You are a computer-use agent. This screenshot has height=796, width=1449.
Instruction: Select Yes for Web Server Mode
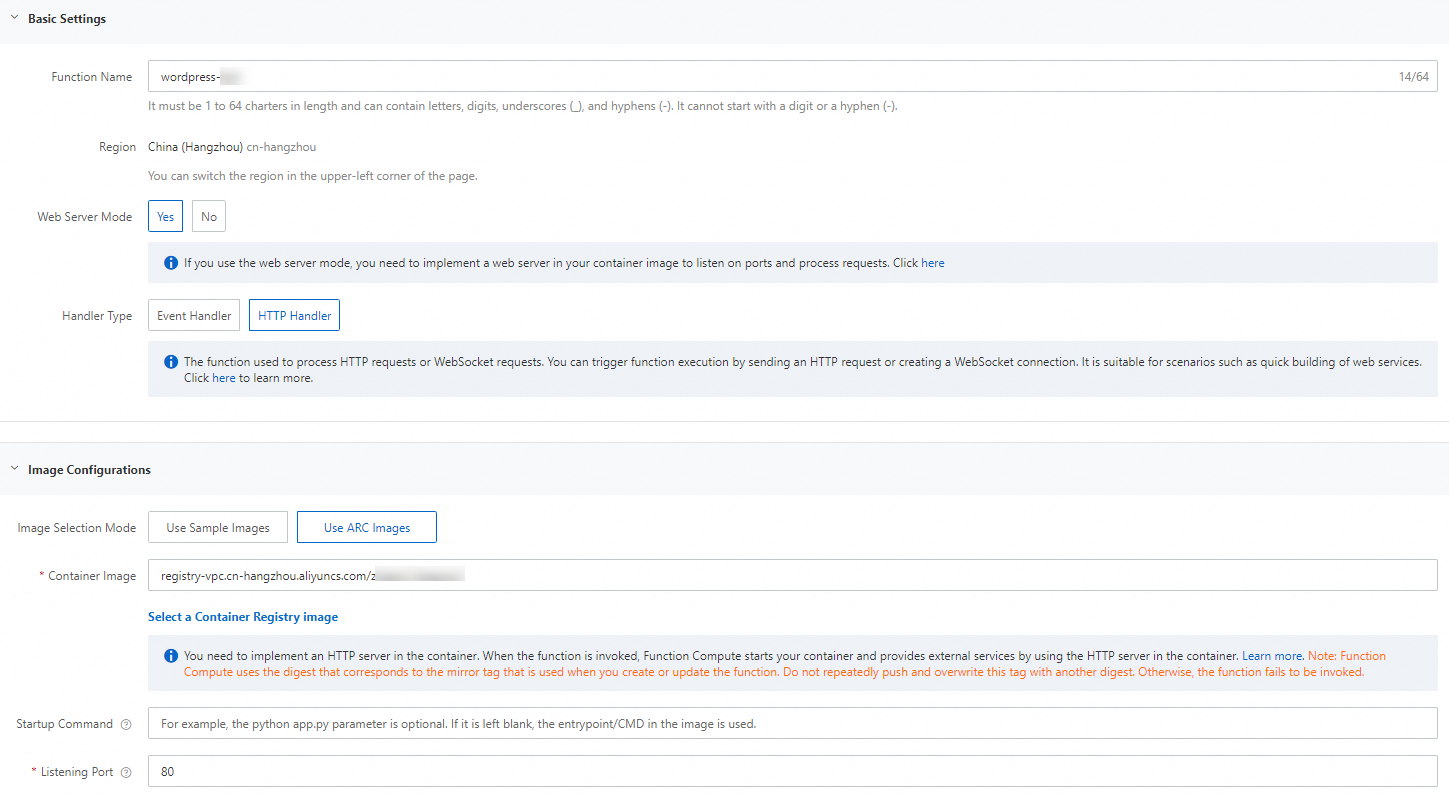(165, 216)
